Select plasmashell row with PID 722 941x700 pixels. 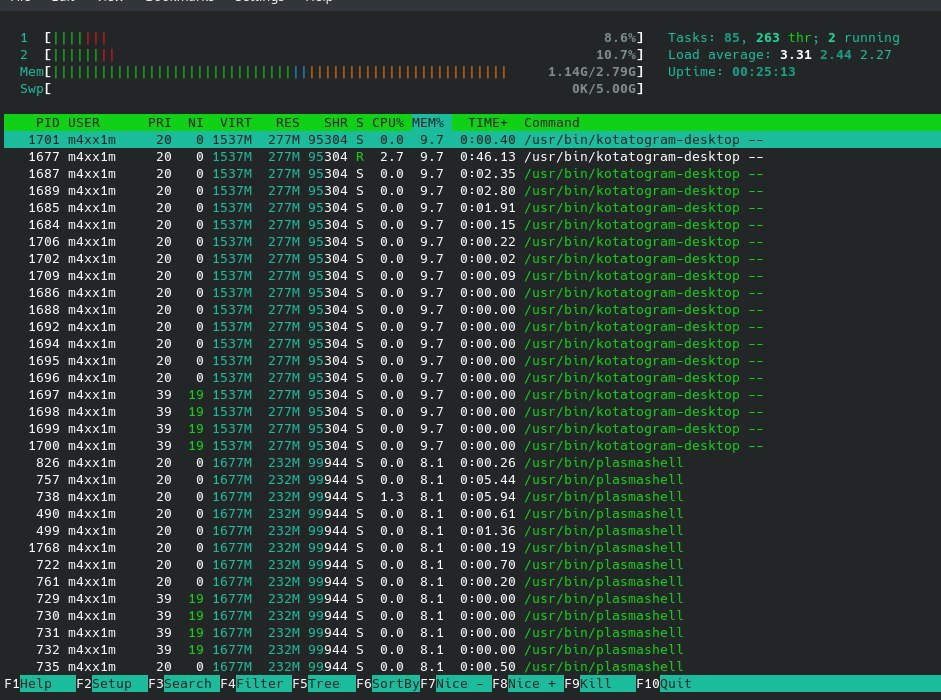point(472,565)
